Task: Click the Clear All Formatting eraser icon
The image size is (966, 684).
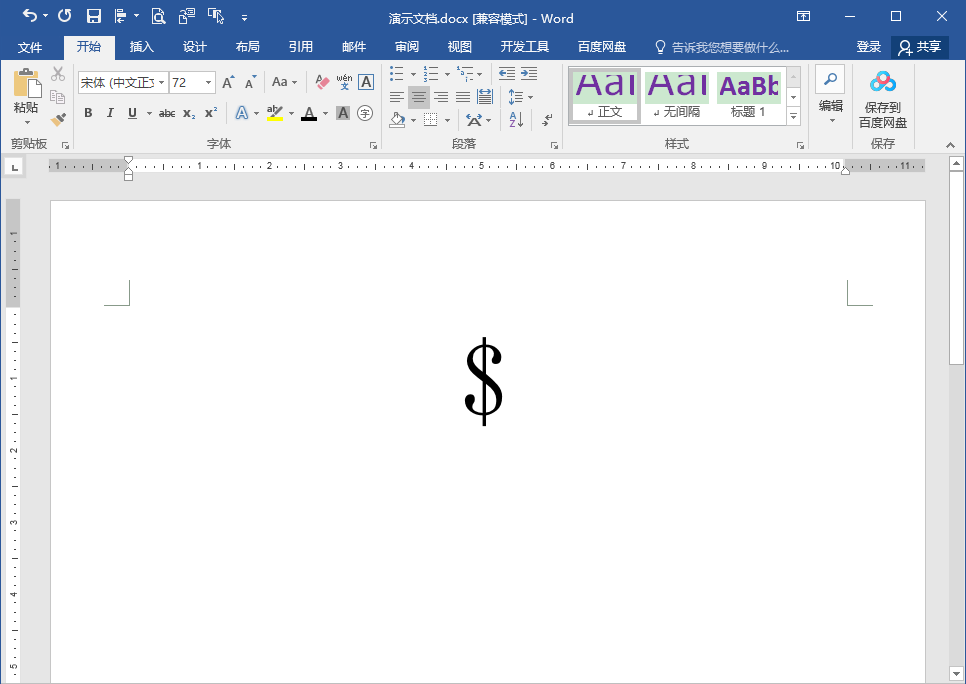Action: point(322,82)
